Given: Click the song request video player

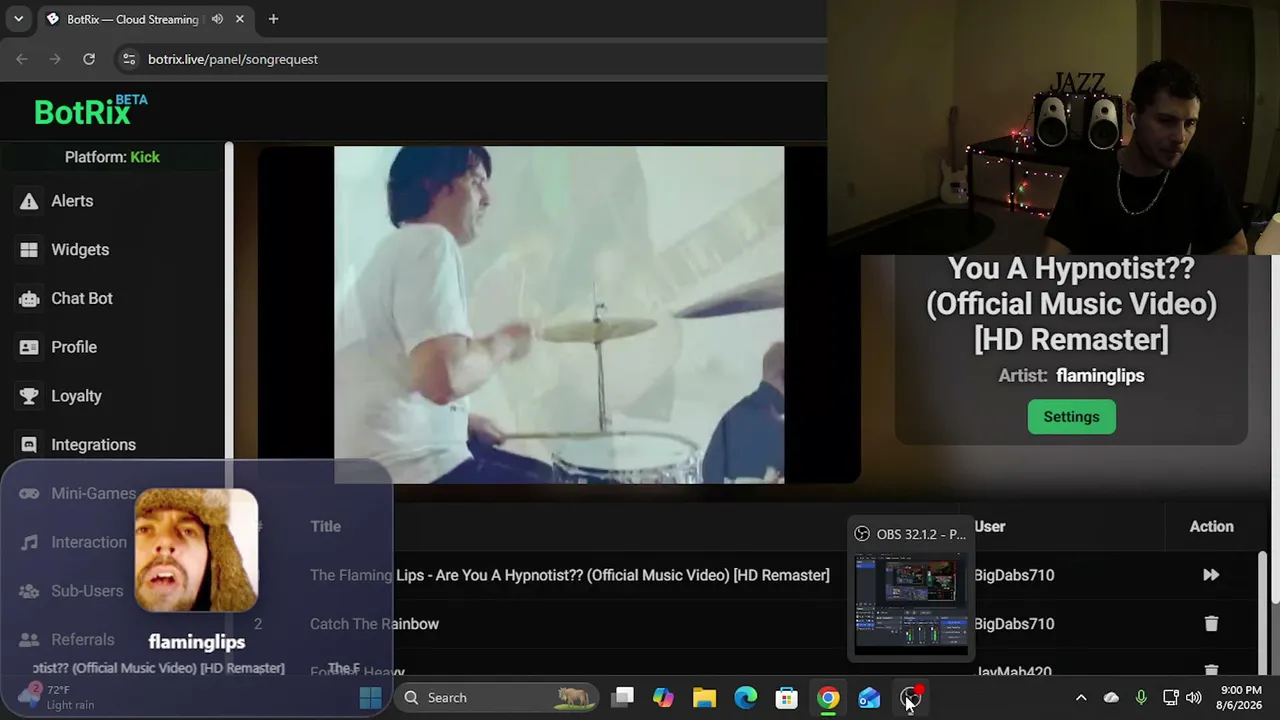Looking at the screenshot, I should [x=559, y=315].
